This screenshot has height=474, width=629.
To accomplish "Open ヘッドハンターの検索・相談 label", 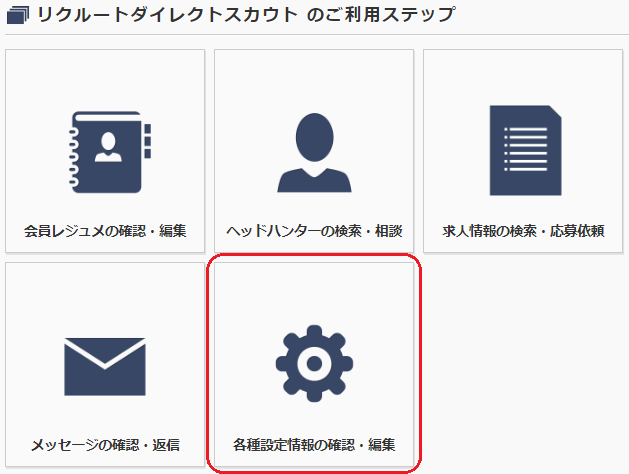I will (314, 231).
